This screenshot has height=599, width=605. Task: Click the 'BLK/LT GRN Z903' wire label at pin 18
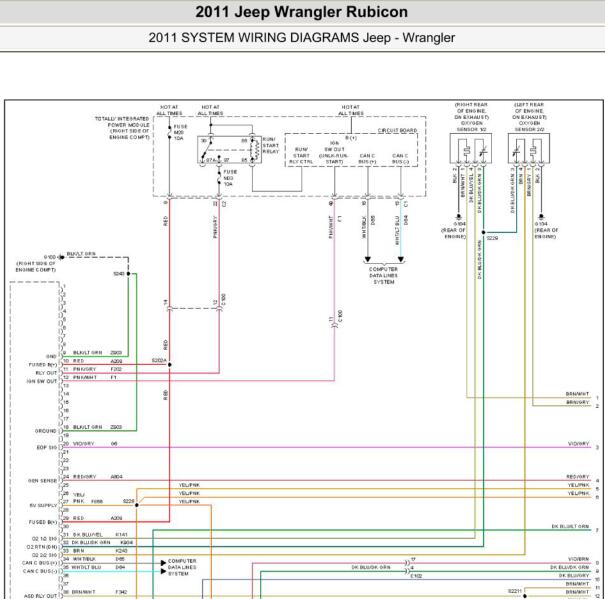coord(97,427)
